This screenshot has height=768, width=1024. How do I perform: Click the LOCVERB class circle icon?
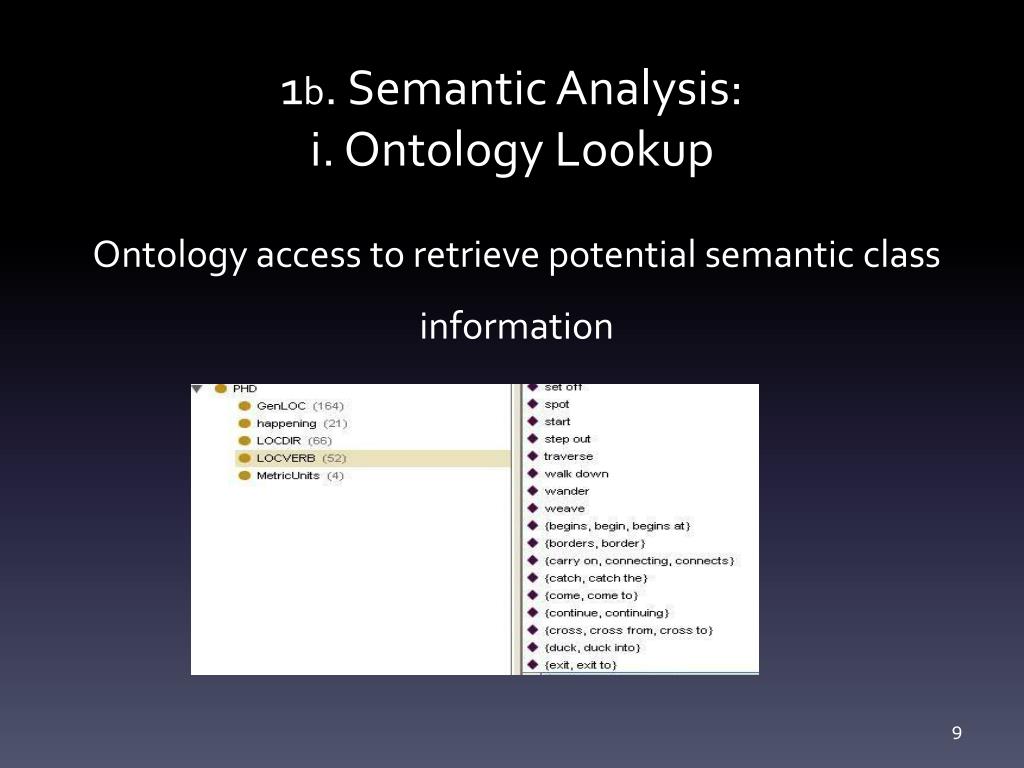245,458
